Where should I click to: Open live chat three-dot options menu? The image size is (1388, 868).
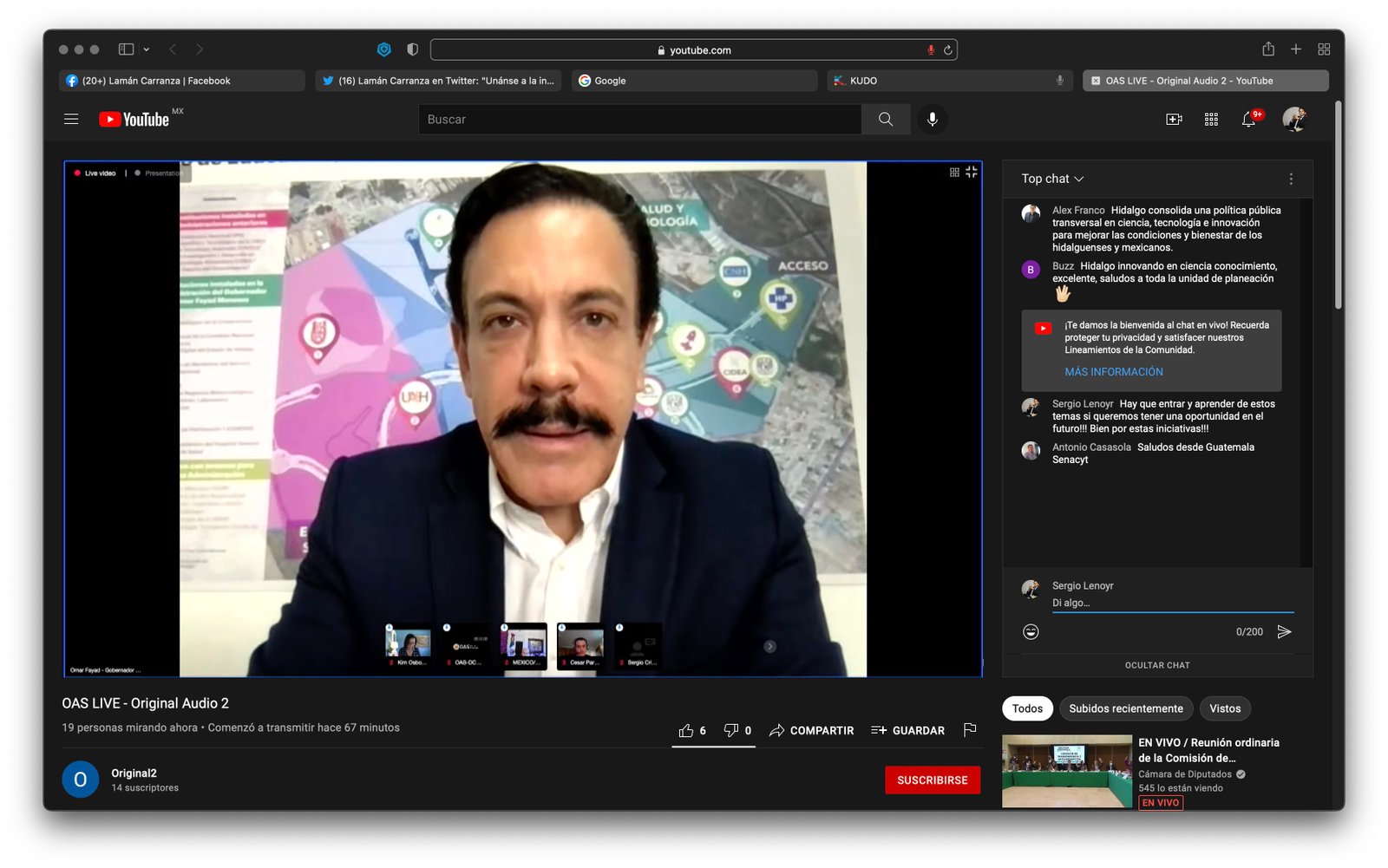pyautogui.click(x=1291, y=179)
